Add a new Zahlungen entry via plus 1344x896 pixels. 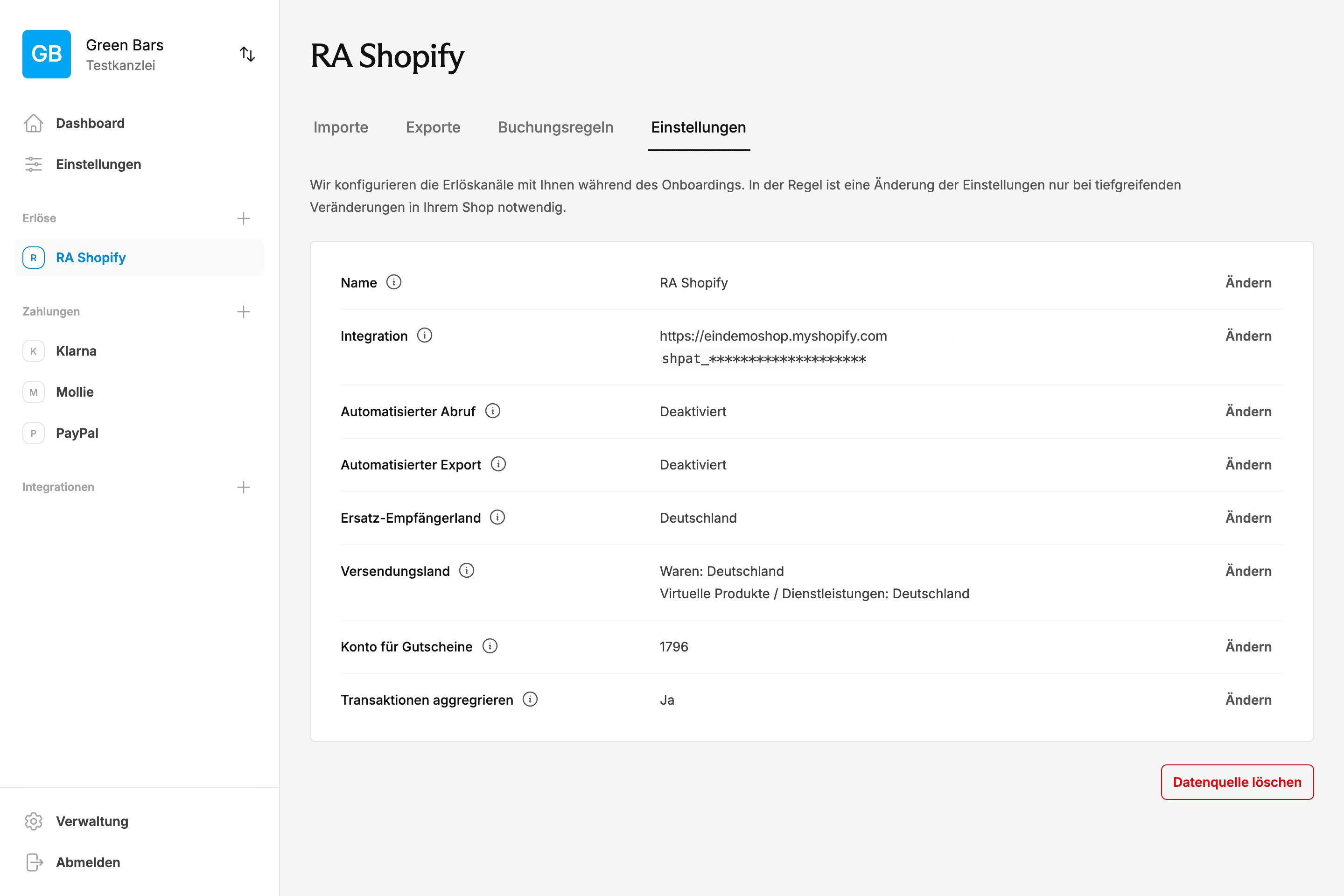244,311
